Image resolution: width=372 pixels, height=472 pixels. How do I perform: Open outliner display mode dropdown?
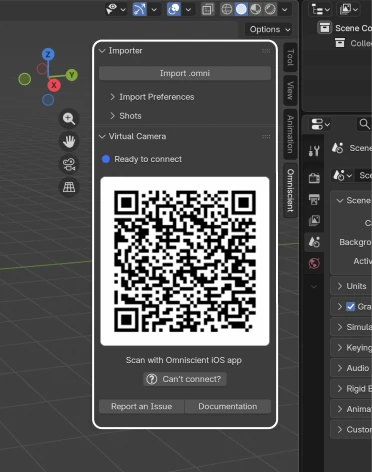(348, 9)
